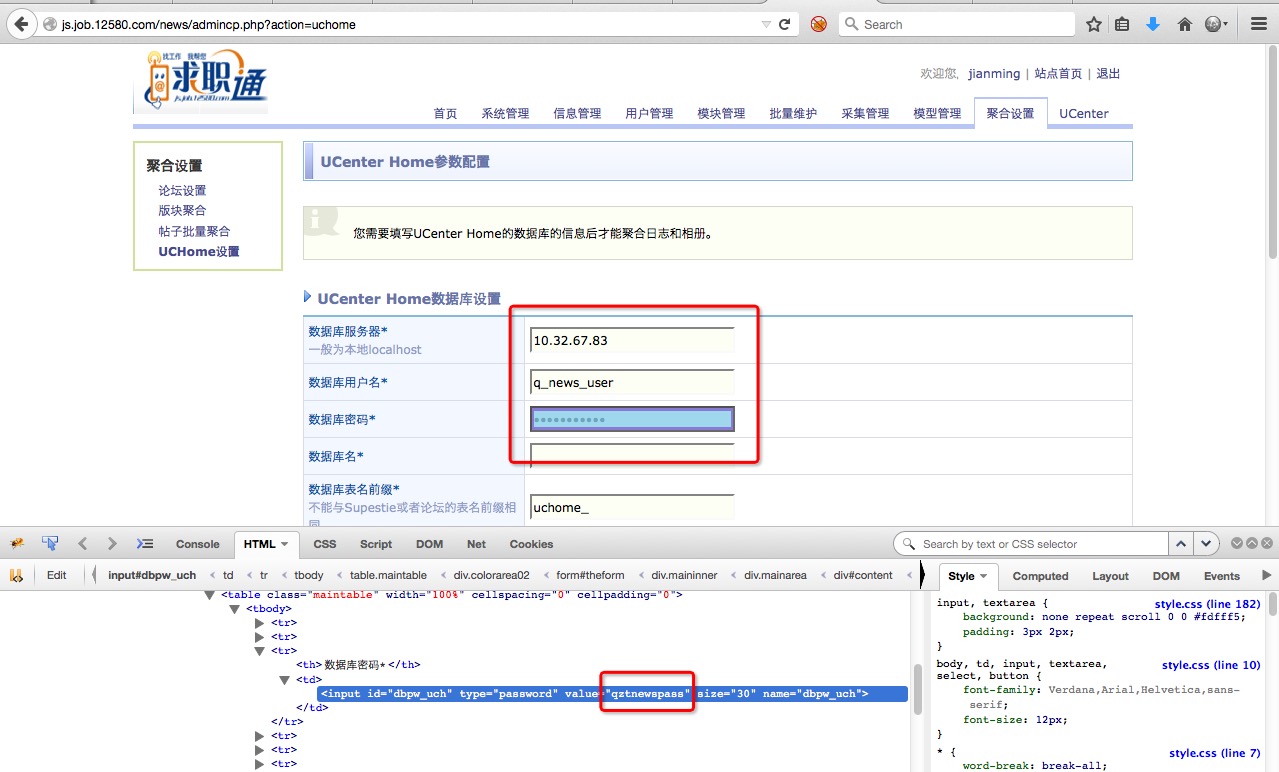
Task: Expand the first tr node under tbody
Action: pos(260,623)
